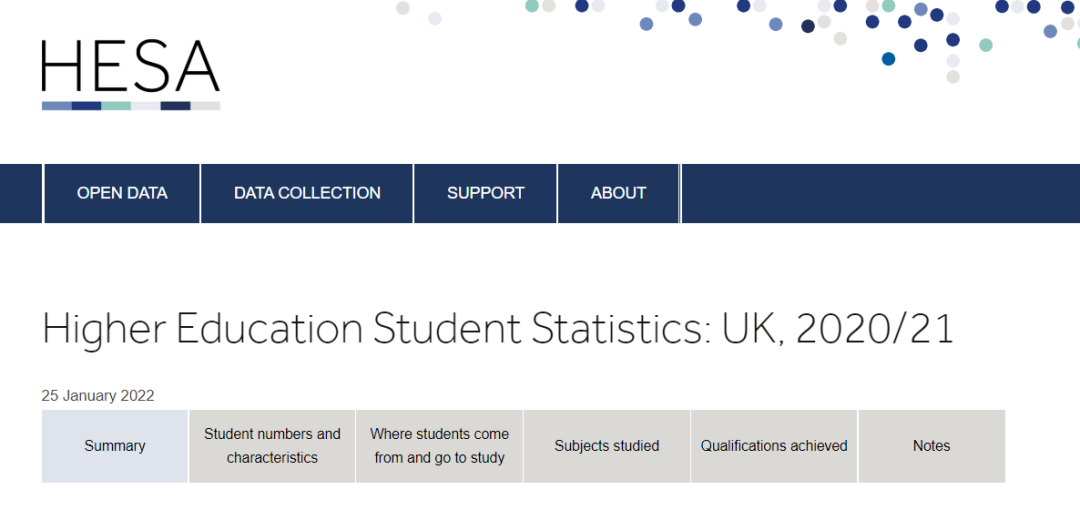Image resolution: width=1080 pixels, height=531 pixels.
Task: Click the 25 January 2022 publication date
Action: [98, 395]
